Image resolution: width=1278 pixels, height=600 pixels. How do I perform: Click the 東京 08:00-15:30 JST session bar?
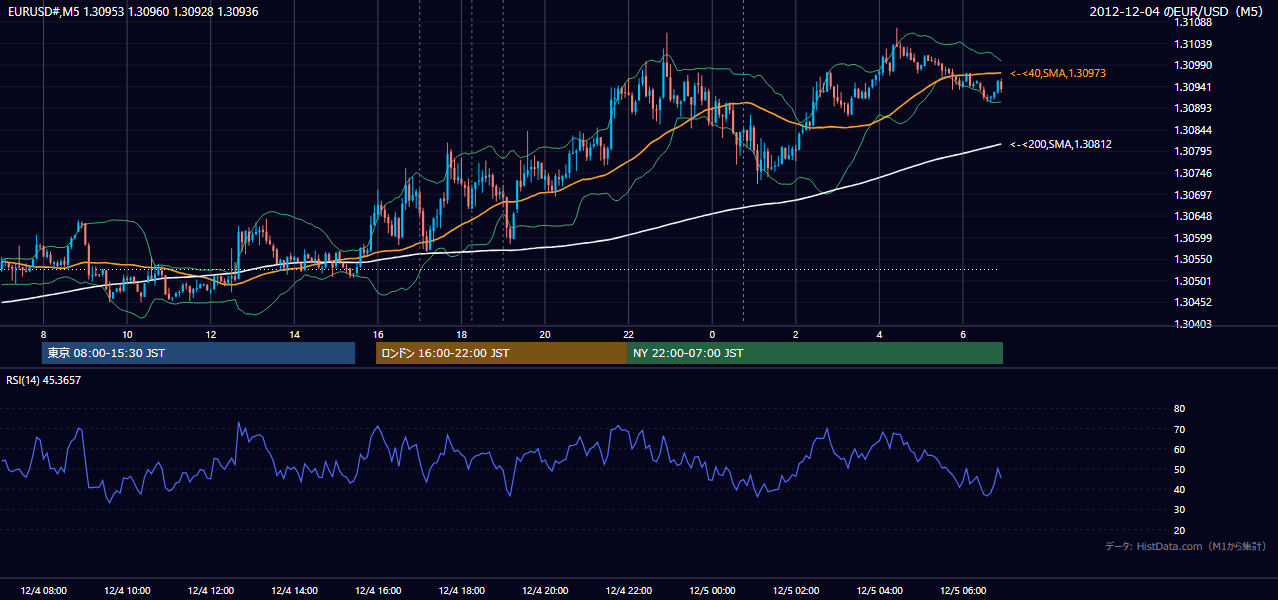(x=198, y=353)
